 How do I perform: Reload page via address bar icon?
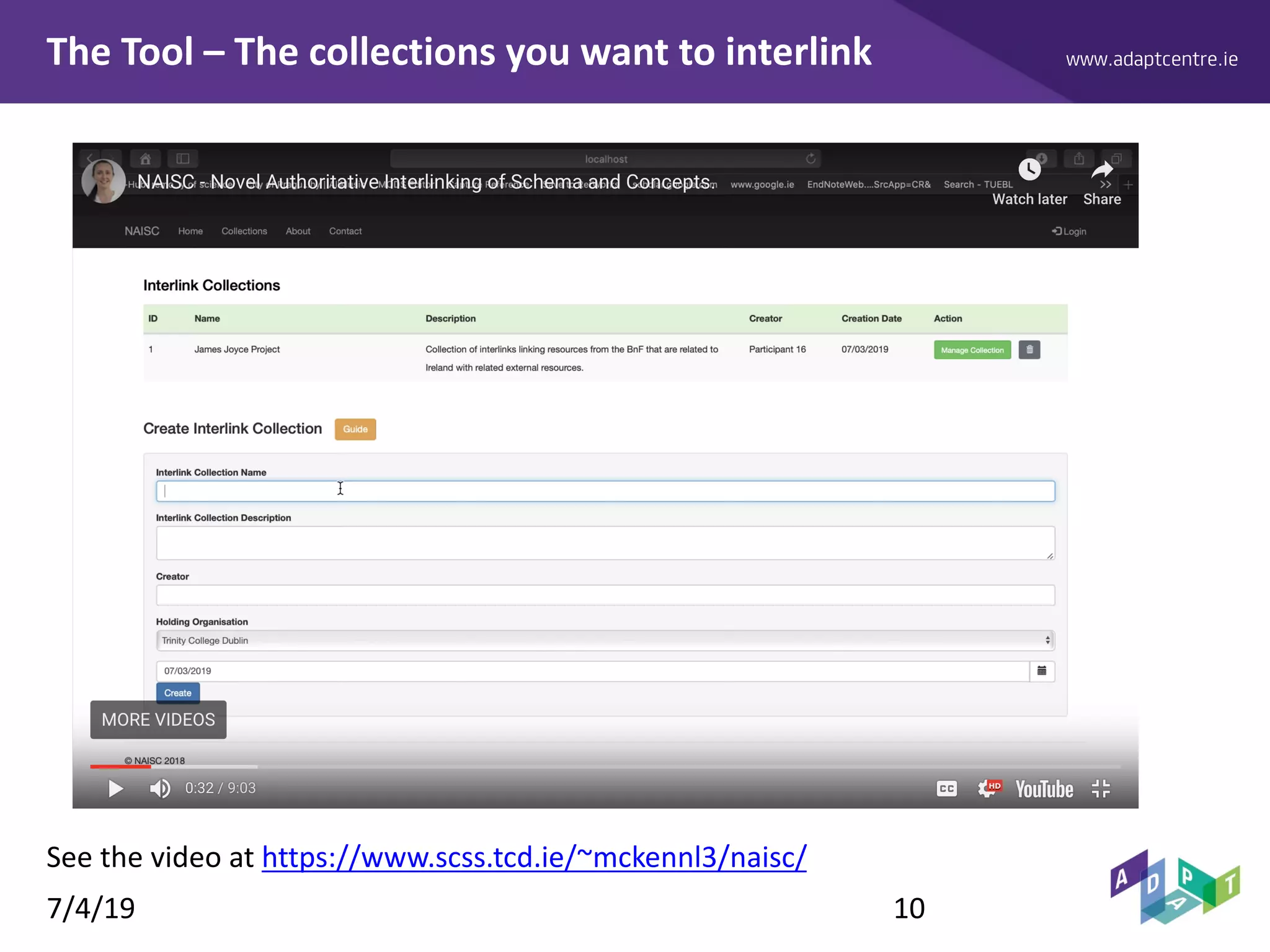(810, 159)
